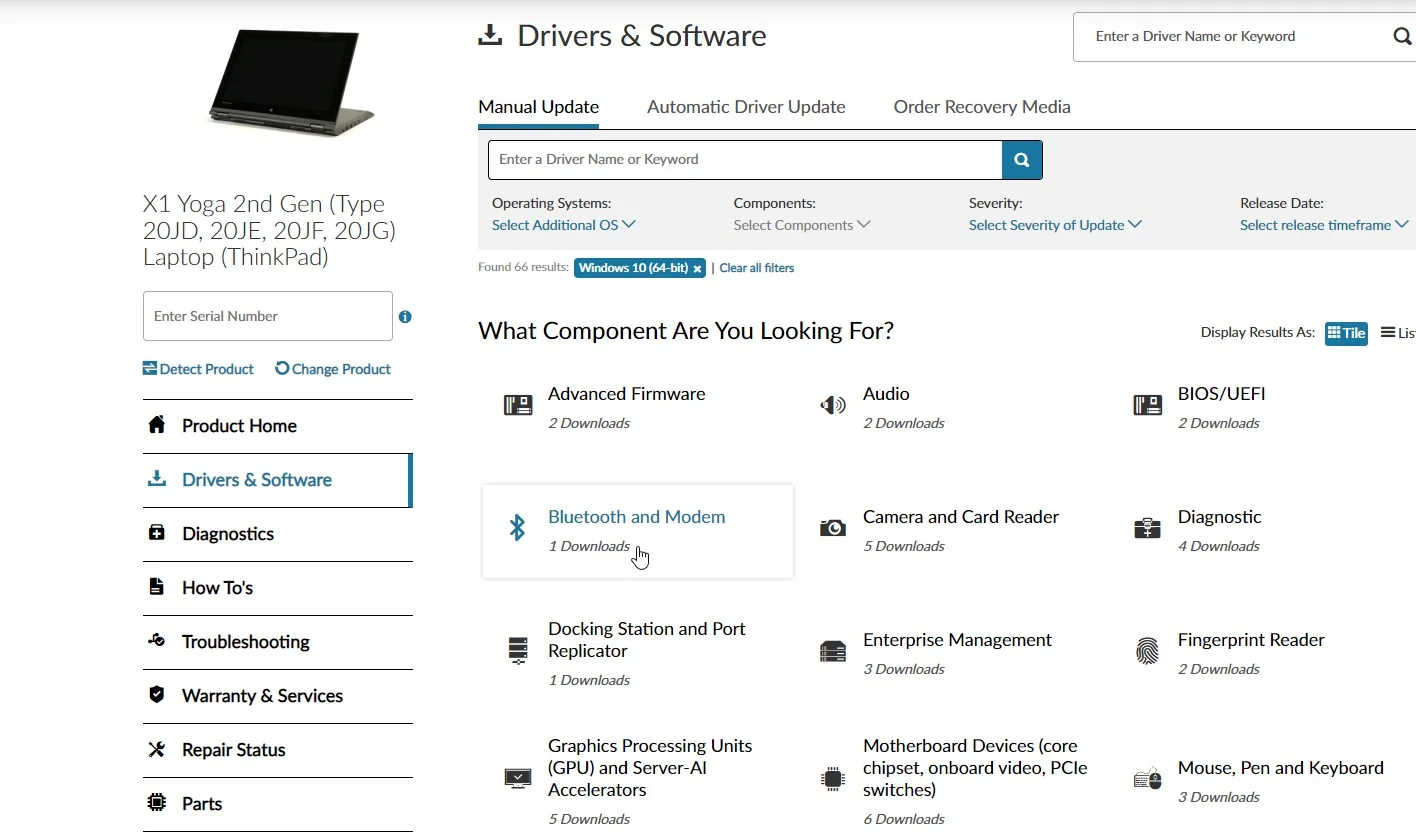1416x833 pixels.
Task: Open the Advanced Firmware component link
Action: (x=627, y=394)
